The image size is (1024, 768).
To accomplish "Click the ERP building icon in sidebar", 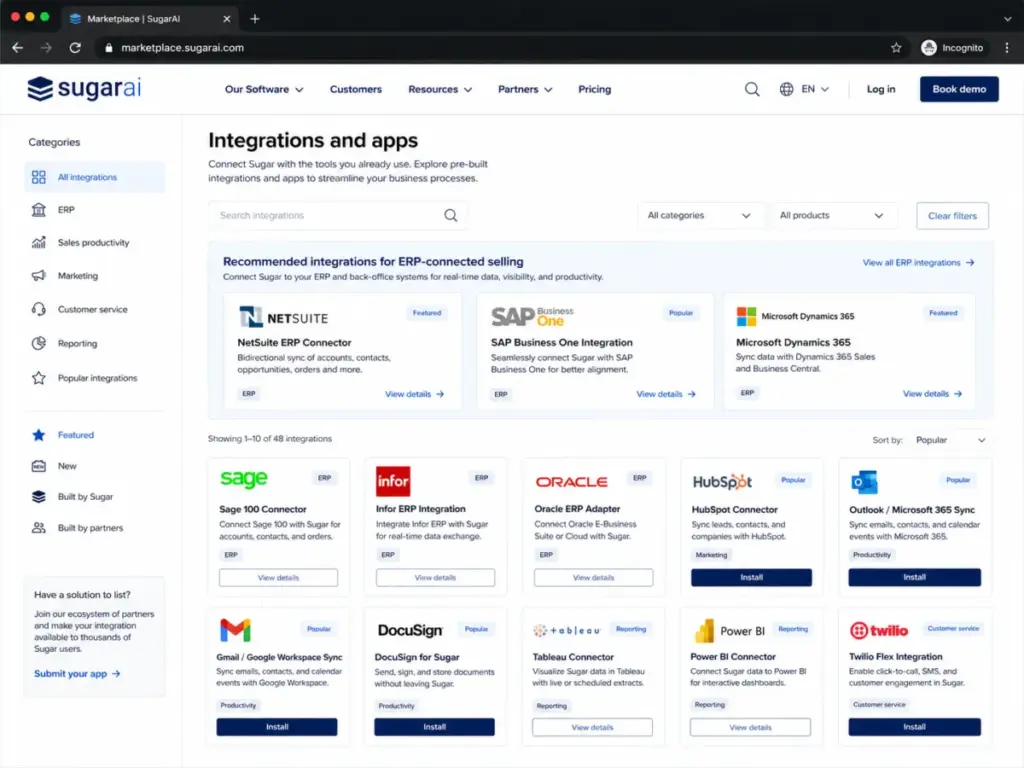I will (39, 210).
